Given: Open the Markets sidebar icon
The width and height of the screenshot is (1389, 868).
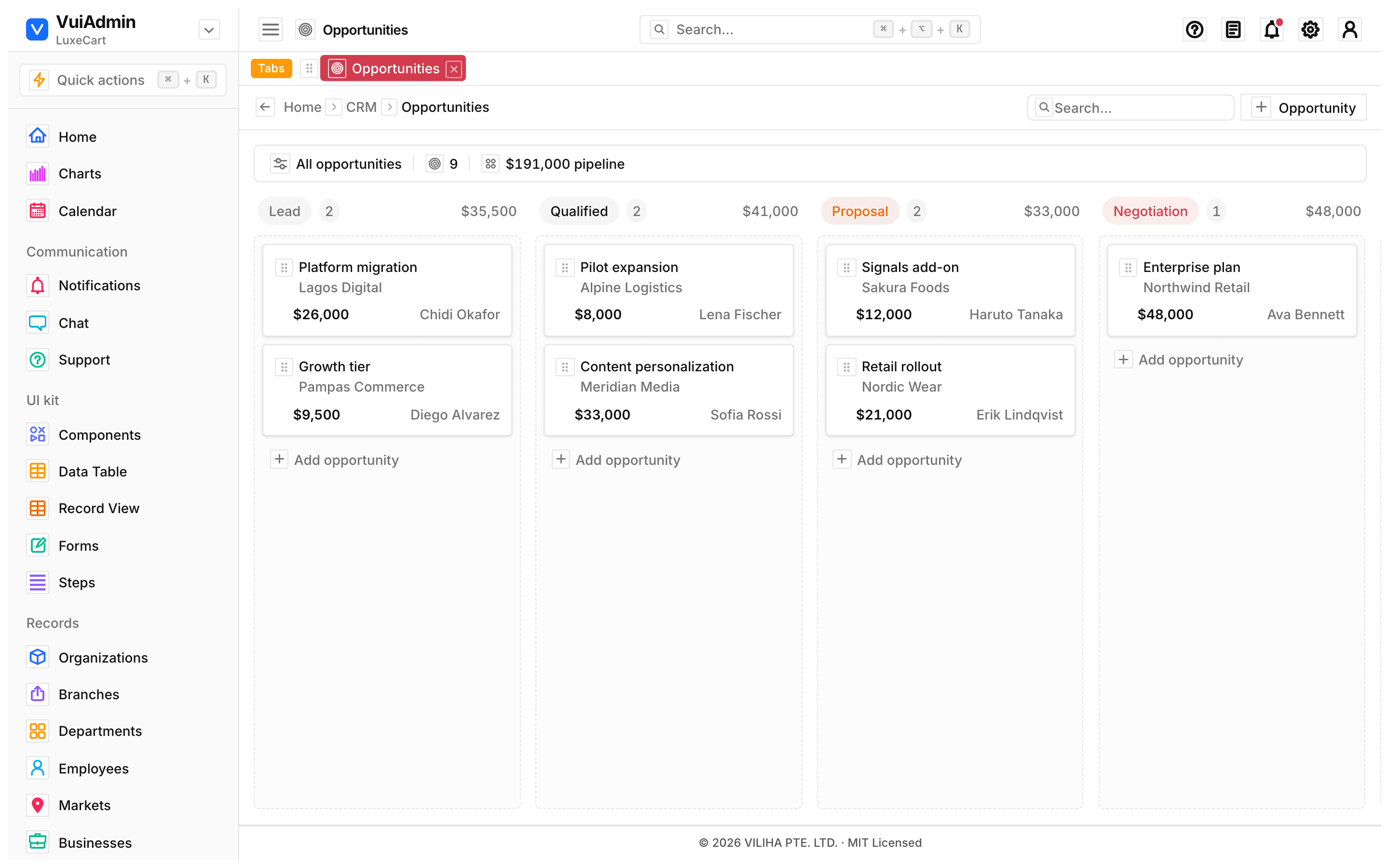Looking at the screenshot, I should tap(37, 805).
